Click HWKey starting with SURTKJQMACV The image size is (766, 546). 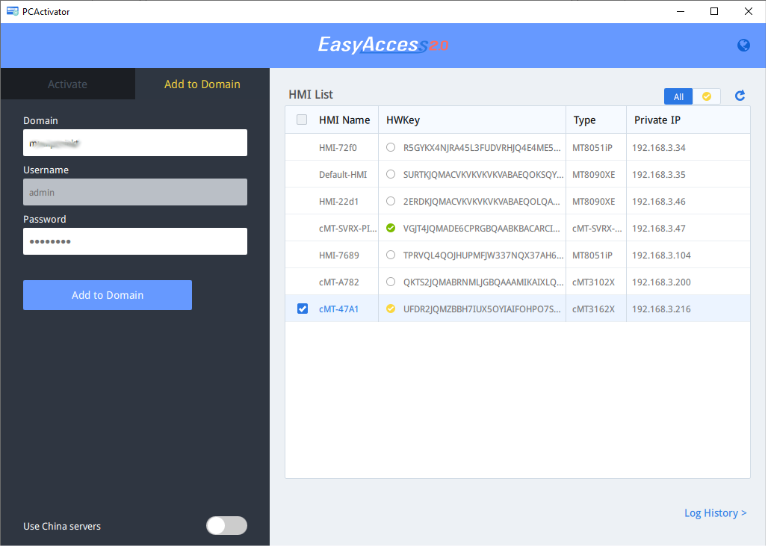483,174
